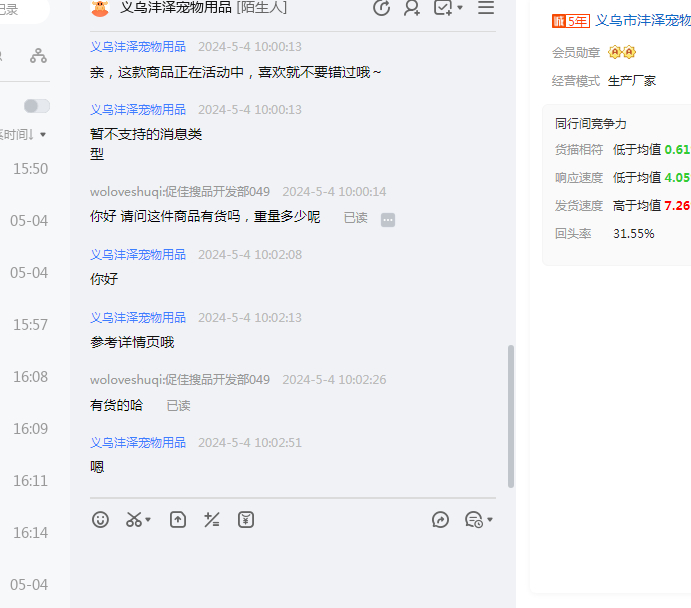The image size is (691, 608).
Task: Expand the dropdown arrow beside task icon
Action: tap(460, 7)
